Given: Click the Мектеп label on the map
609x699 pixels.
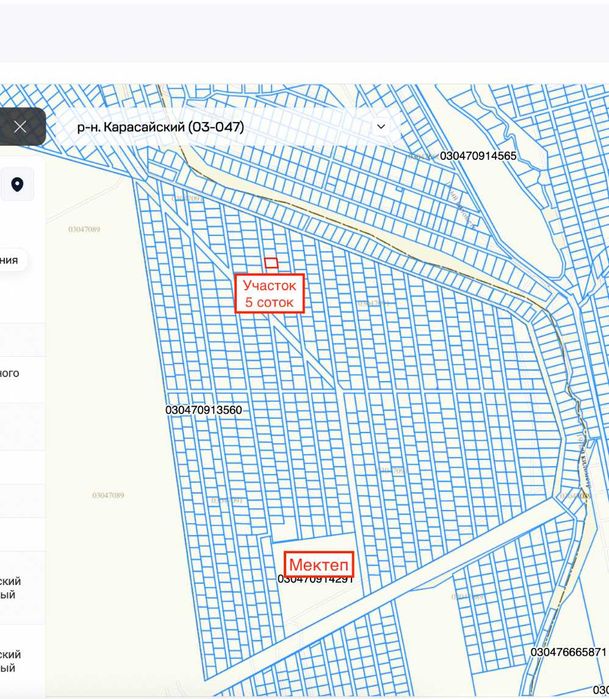Looking at the screenshot, I should [319, 564].
